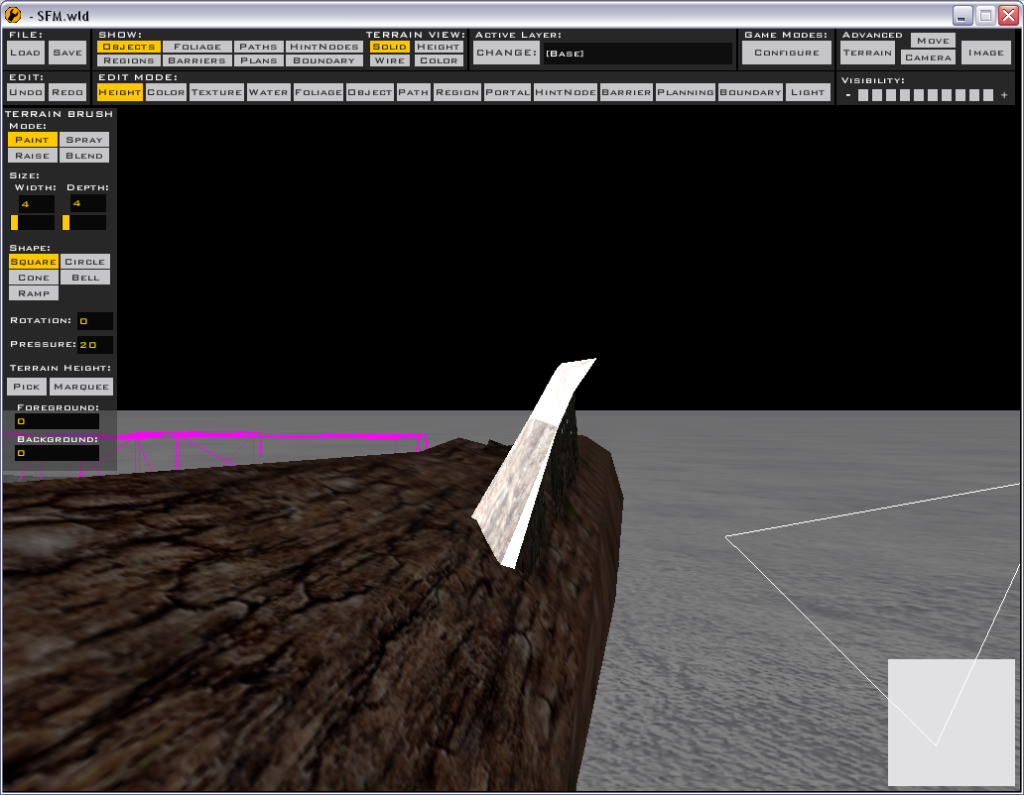Switch terrain view to Height
The width and height of the screenshot is (1024, 795).
(438, 47)
